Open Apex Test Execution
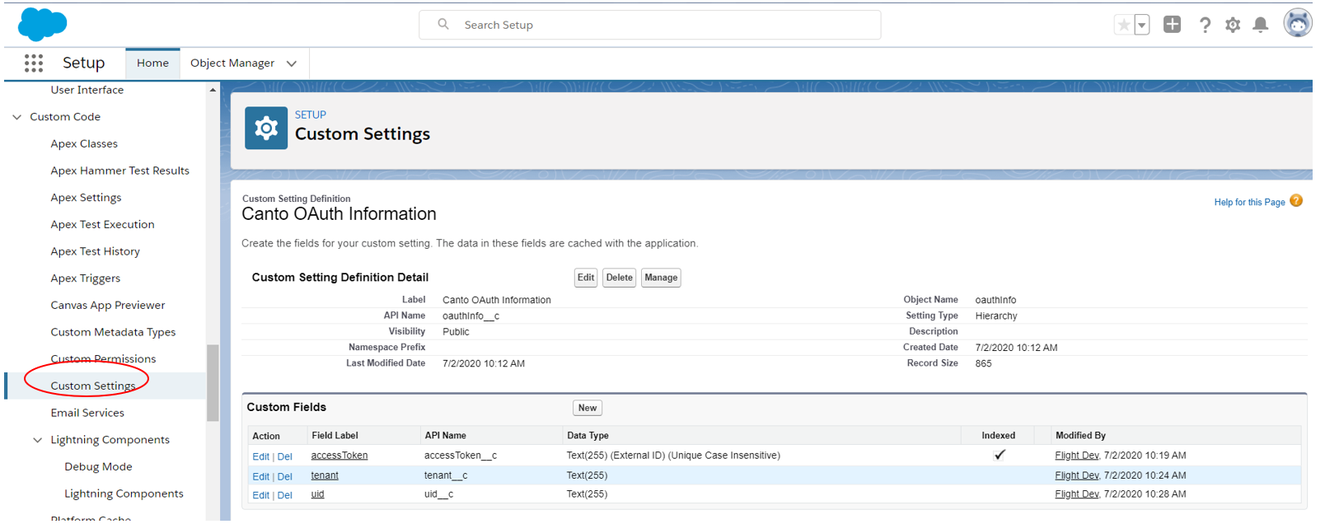The height and width of the screenshot is (524, 1325). coord(102,225)
